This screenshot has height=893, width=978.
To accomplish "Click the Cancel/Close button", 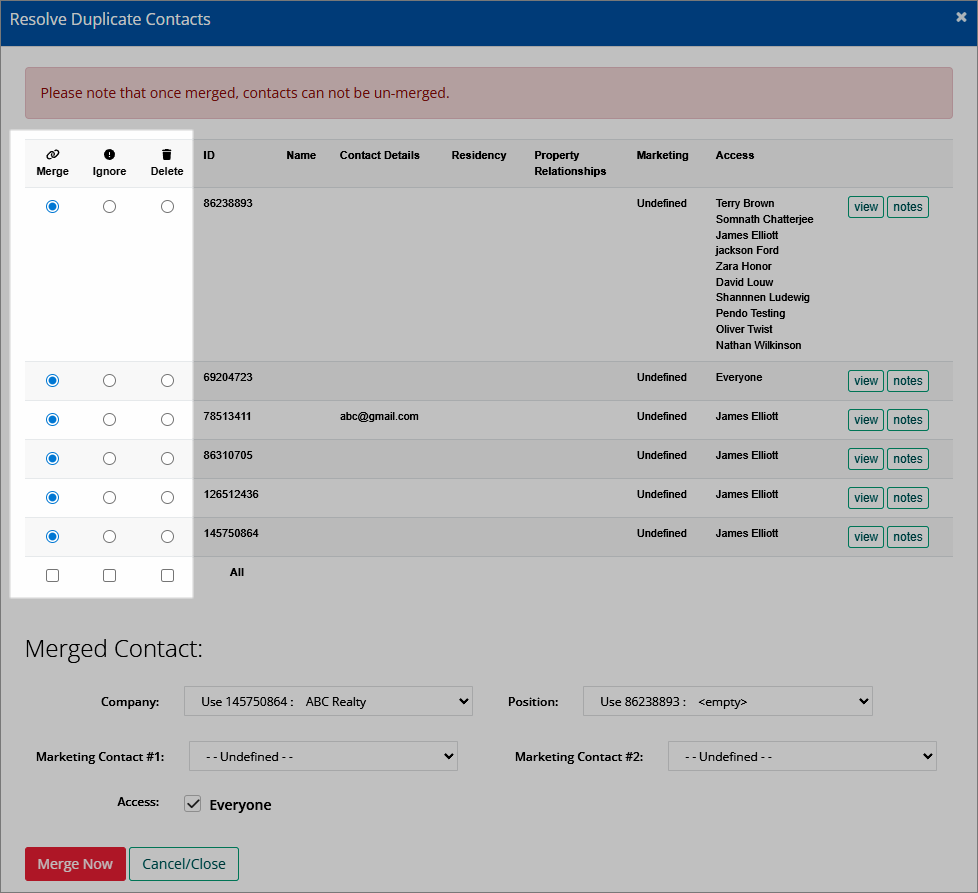I will 183,864.
